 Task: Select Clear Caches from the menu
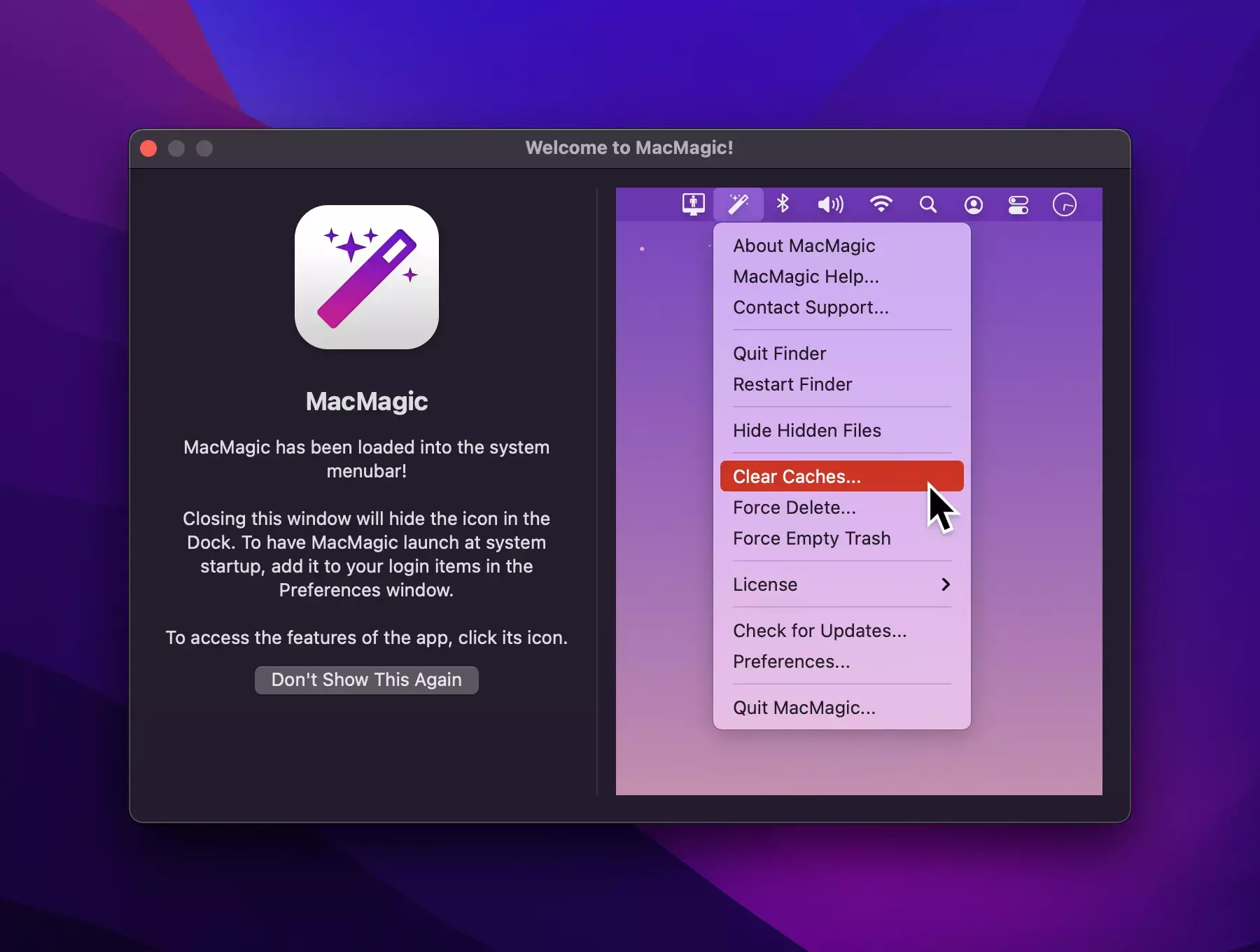[797, 477]
